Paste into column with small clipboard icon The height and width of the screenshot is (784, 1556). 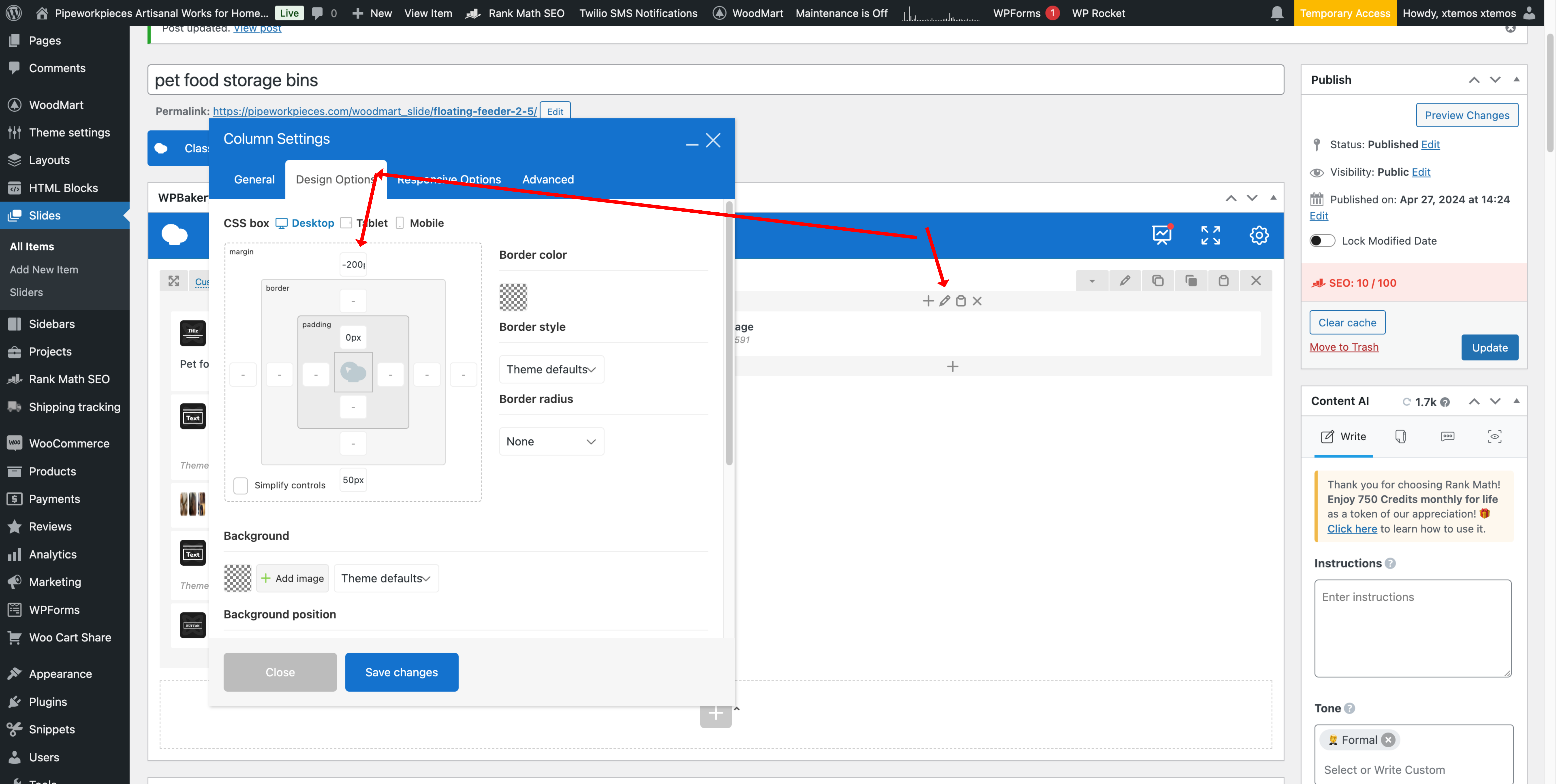coord(961,301)
